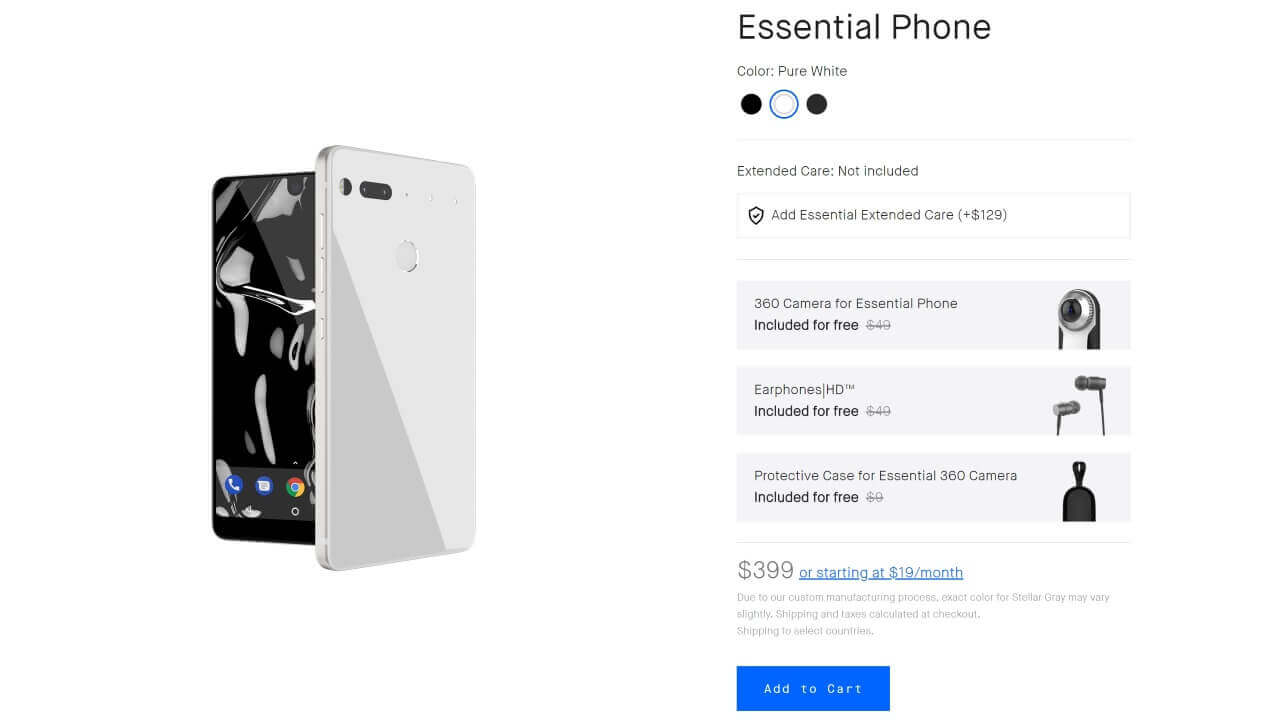
Task: Click the shield icon for Extended Care
Action: (x=756, y=215)
